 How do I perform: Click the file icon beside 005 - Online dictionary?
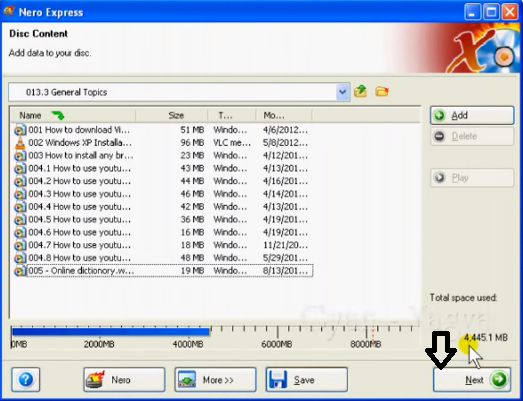20,271
